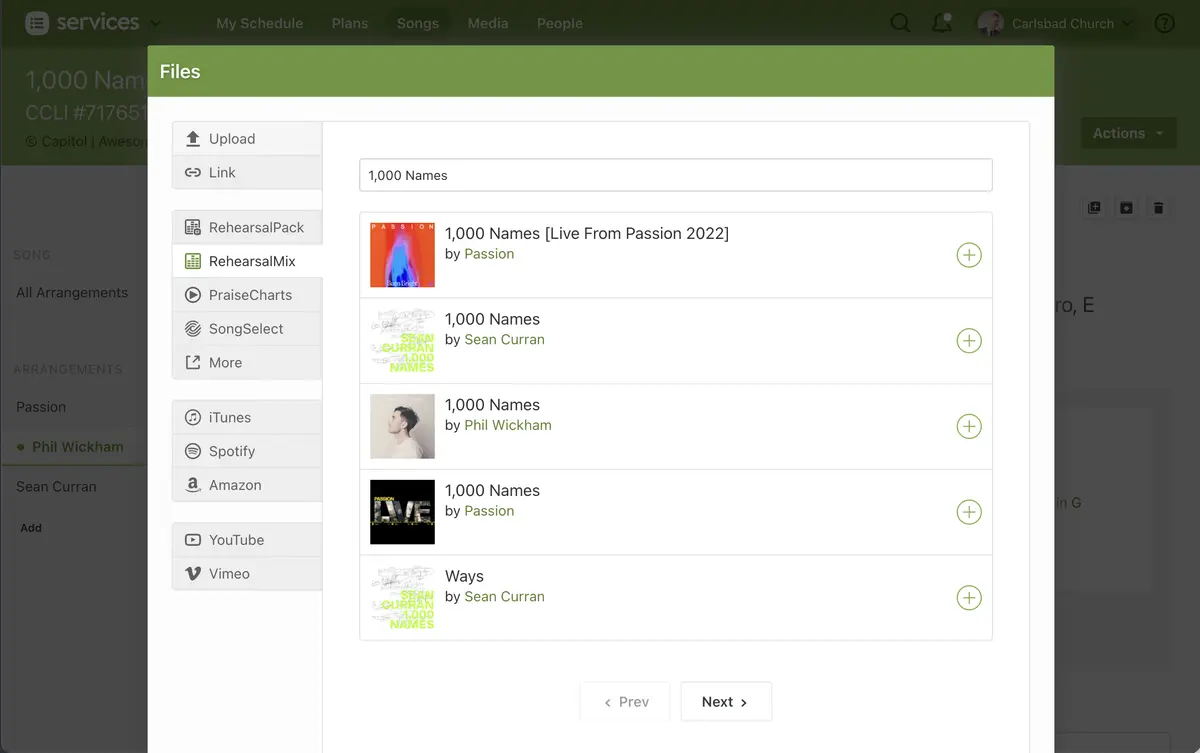Choose Spotify in sidebar
Image resolution: width=1200 pixels, height=753 pixels.
[x=247, y=451]
